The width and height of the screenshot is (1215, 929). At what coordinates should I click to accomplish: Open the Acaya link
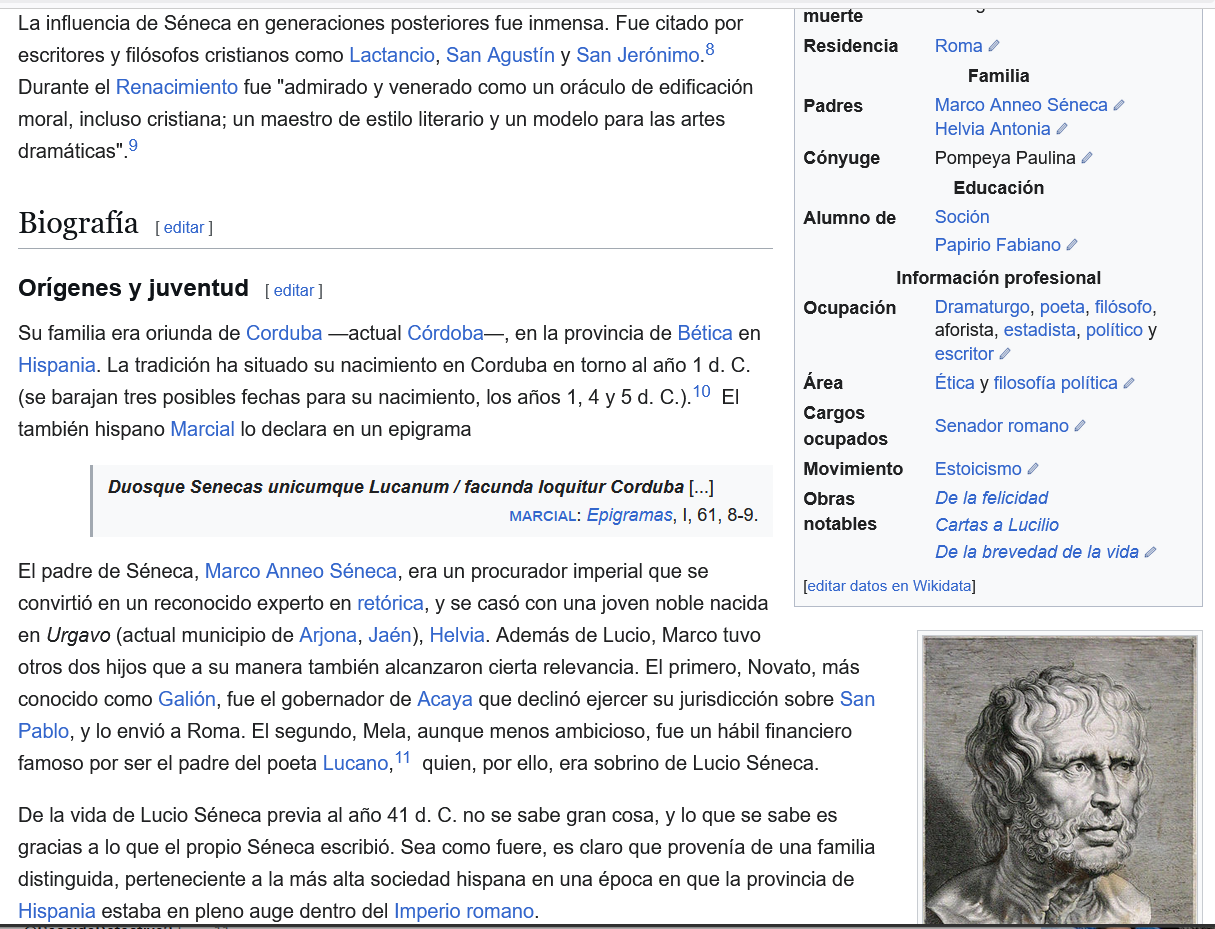(445, 699)
